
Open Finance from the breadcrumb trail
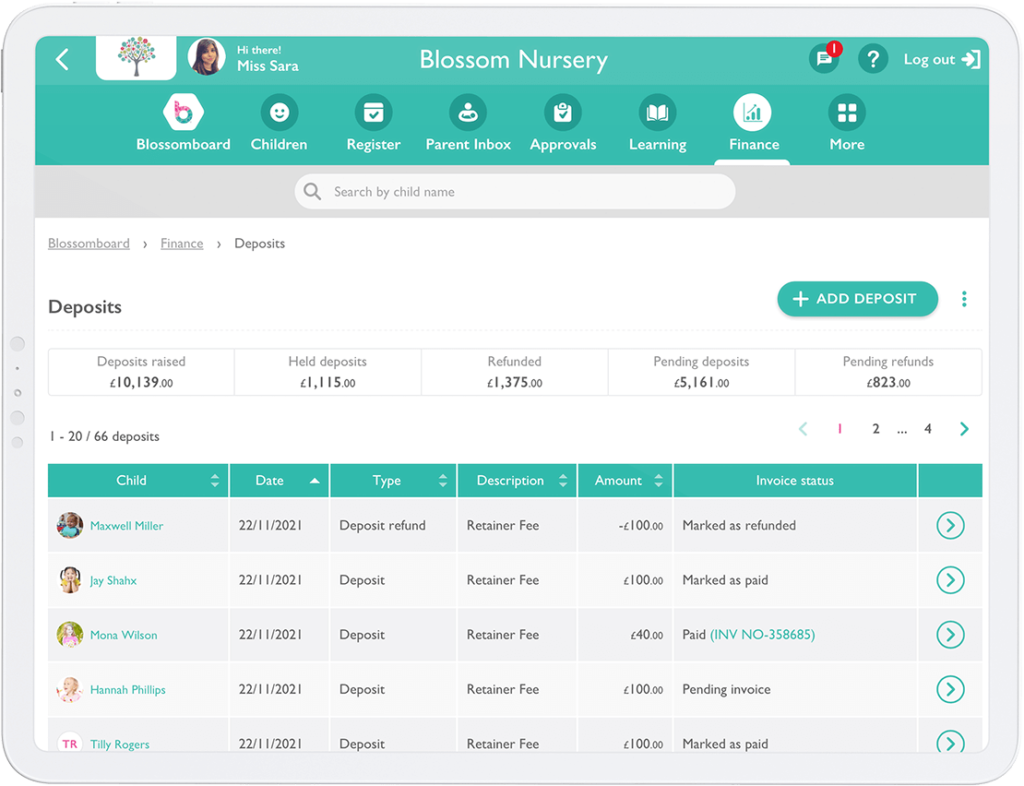click(x=181, y=243)
